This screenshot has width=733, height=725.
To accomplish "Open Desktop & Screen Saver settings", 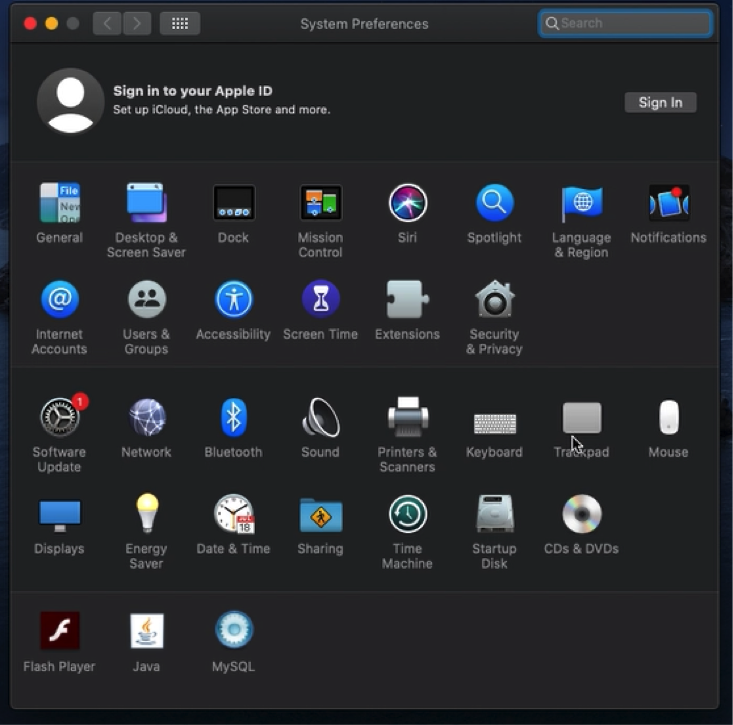I will coord(146,204).
